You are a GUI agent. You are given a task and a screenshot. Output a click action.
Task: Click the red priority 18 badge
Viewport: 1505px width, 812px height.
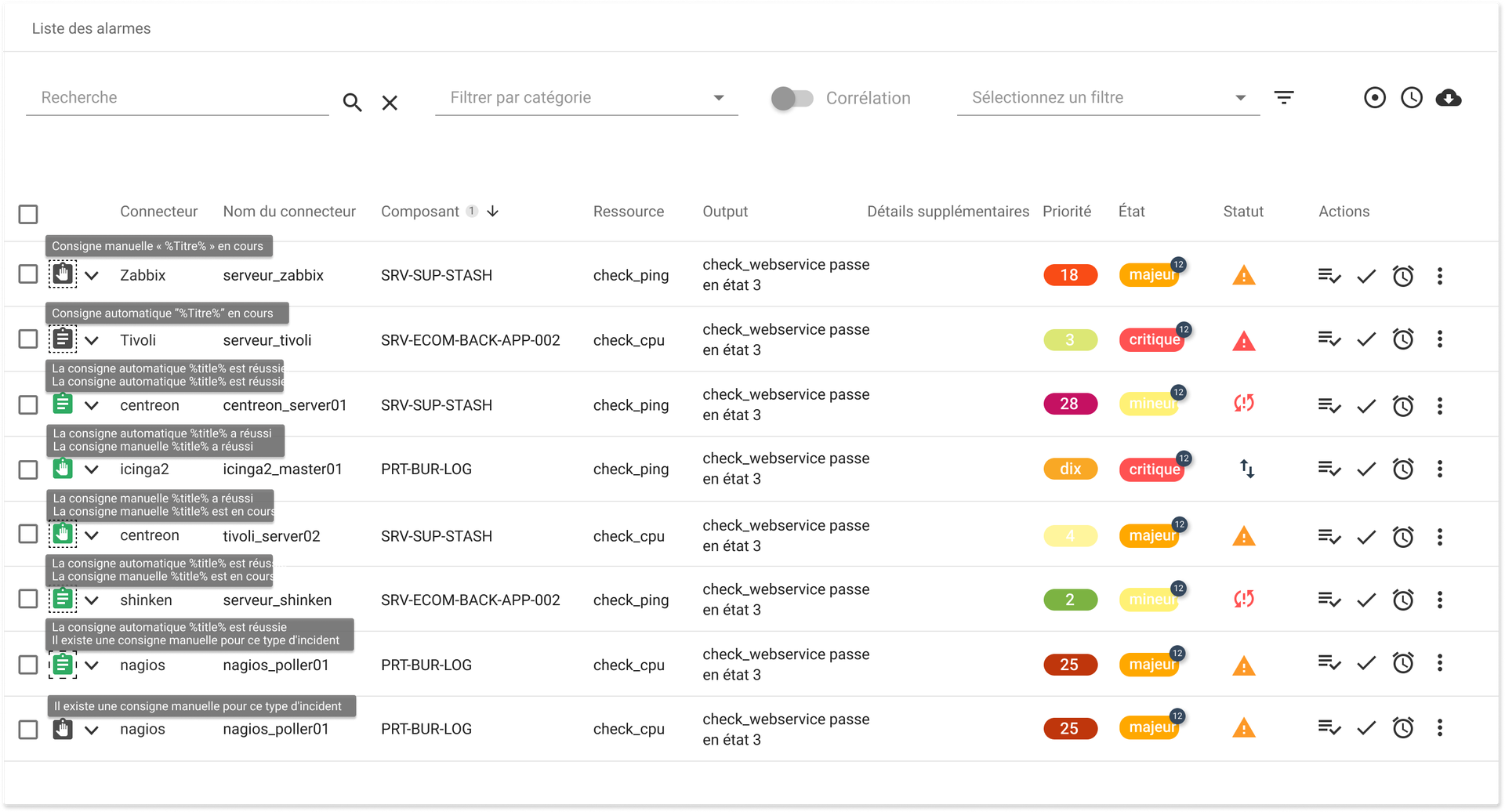pyautogui.click(x=1070, y=275)
